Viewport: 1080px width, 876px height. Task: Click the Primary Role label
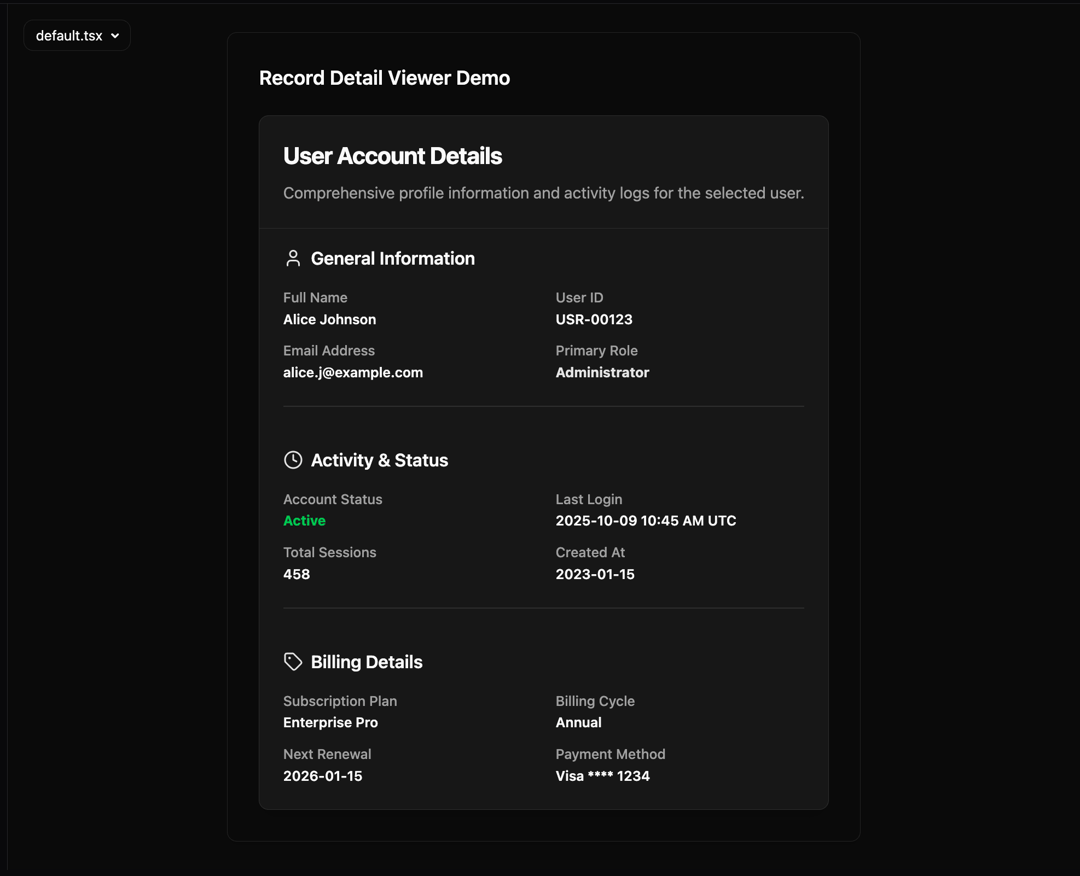click(596, 351)
